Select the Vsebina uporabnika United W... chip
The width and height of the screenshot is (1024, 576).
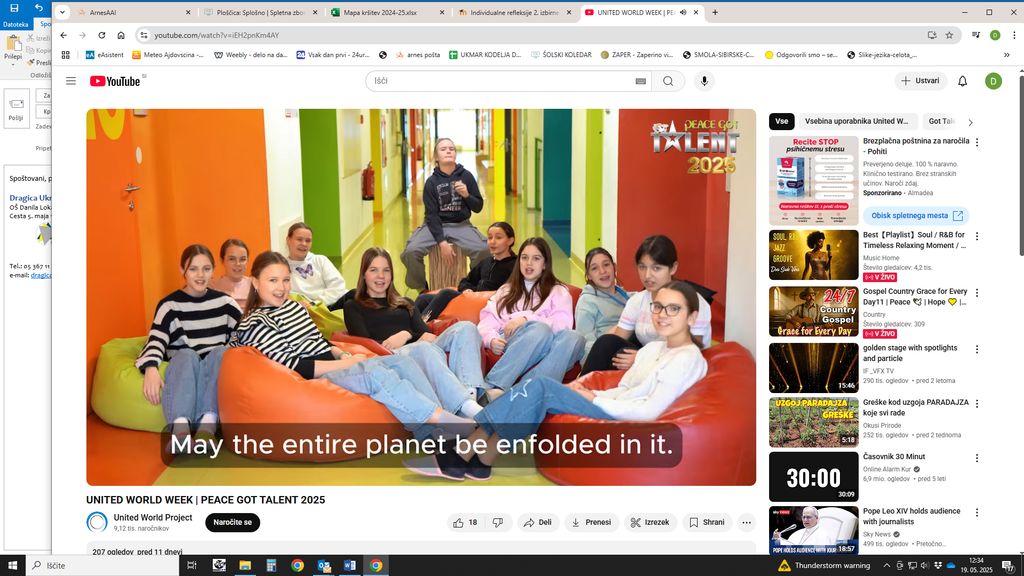(856, 121)
